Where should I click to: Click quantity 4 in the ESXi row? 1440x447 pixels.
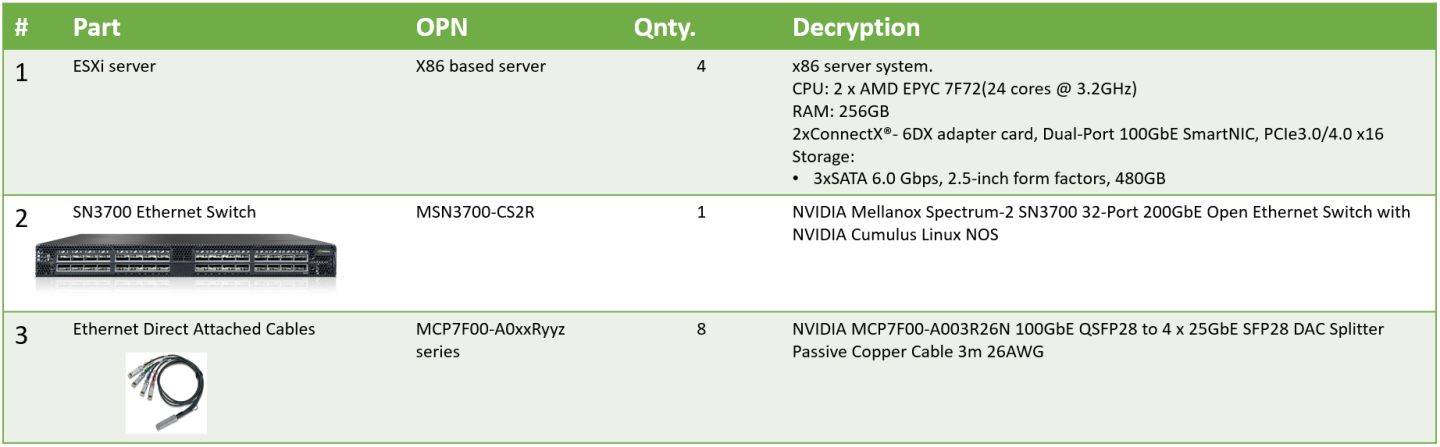click(701, 67)
